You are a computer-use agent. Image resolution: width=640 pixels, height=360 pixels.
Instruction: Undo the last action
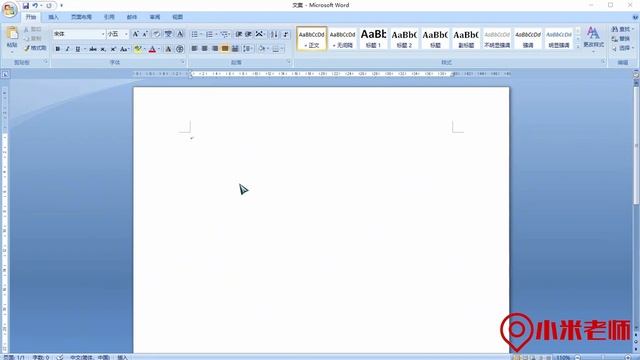(35, 6)
